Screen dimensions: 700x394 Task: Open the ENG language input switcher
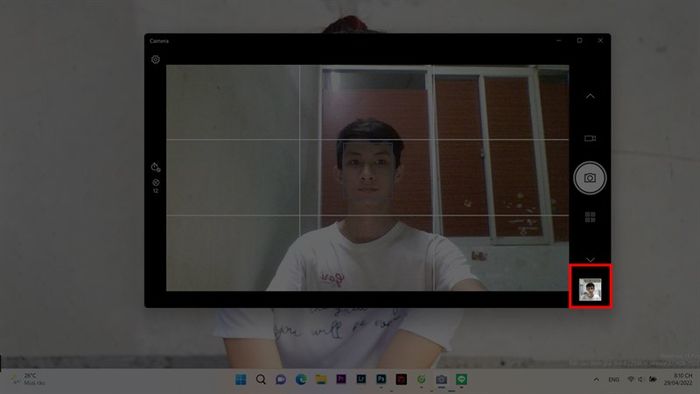(x=614, y=380)
